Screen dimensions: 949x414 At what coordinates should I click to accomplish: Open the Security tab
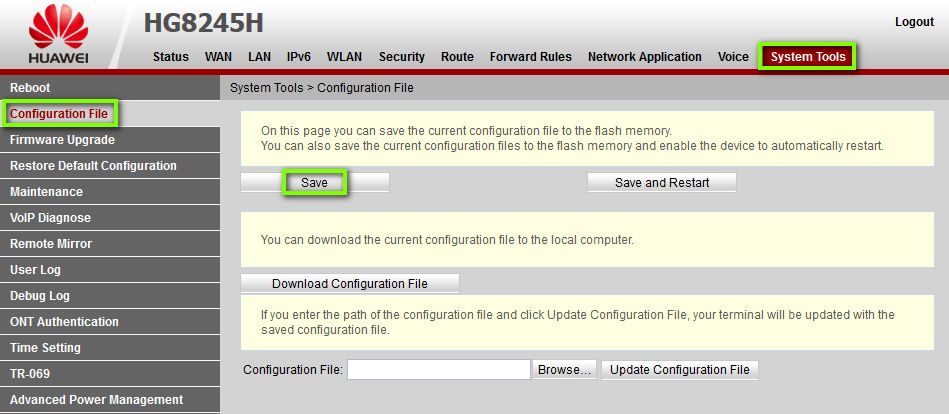[401, 57]
